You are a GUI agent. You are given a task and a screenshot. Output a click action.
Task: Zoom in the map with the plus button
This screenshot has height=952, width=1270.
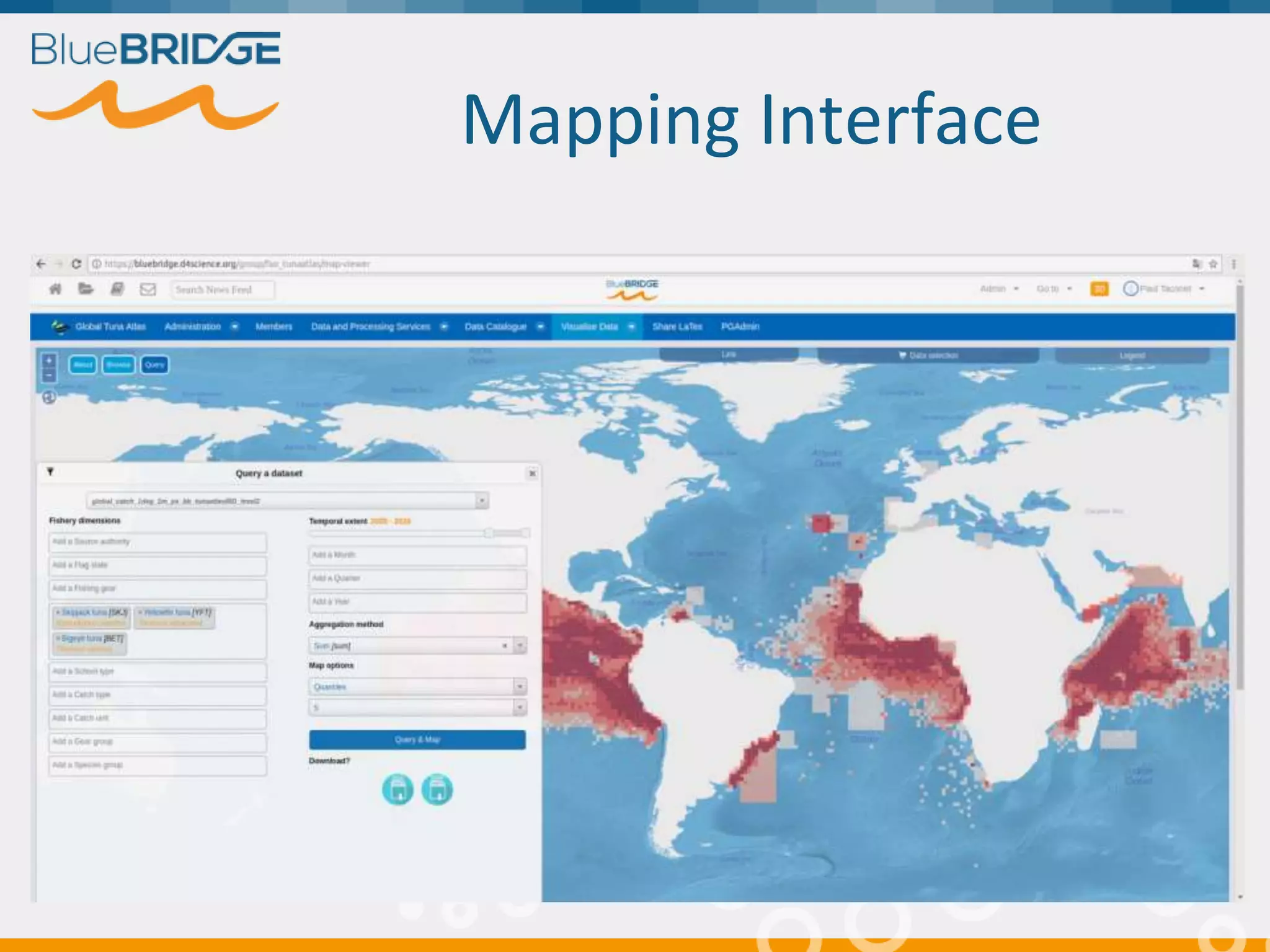(50, 361)
